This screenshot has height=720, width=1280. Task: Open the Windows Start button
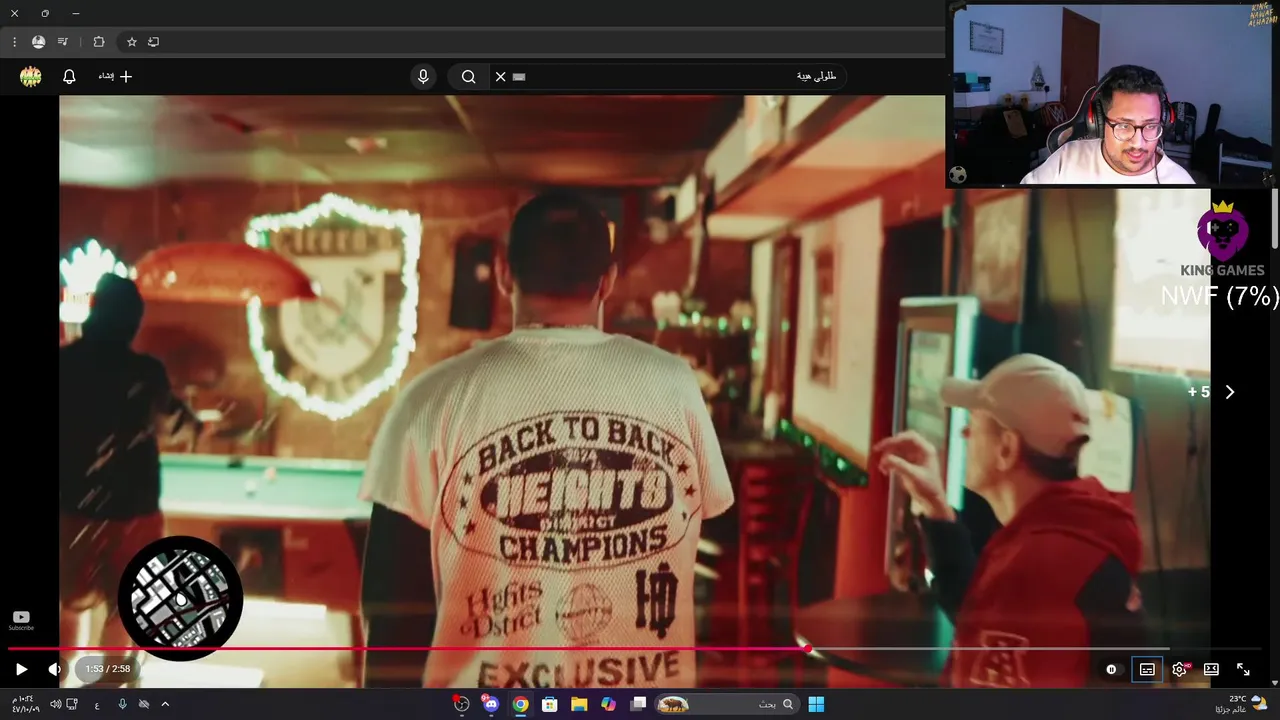coord(816,704)
